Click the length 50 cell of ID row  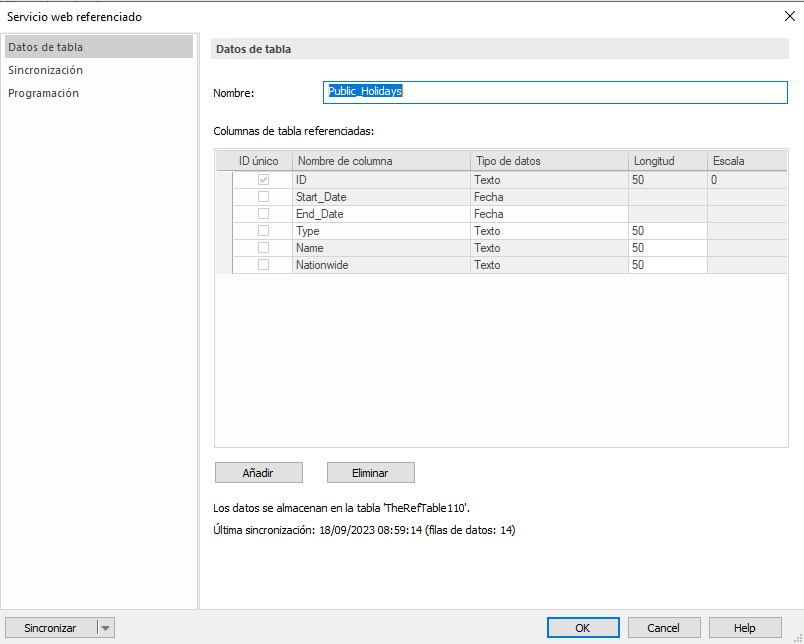click(668, 180)
